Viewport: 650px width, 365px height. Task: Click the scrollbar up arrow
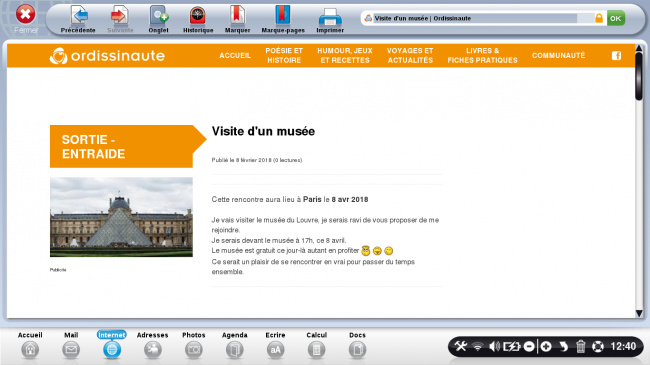coord(639,49)
